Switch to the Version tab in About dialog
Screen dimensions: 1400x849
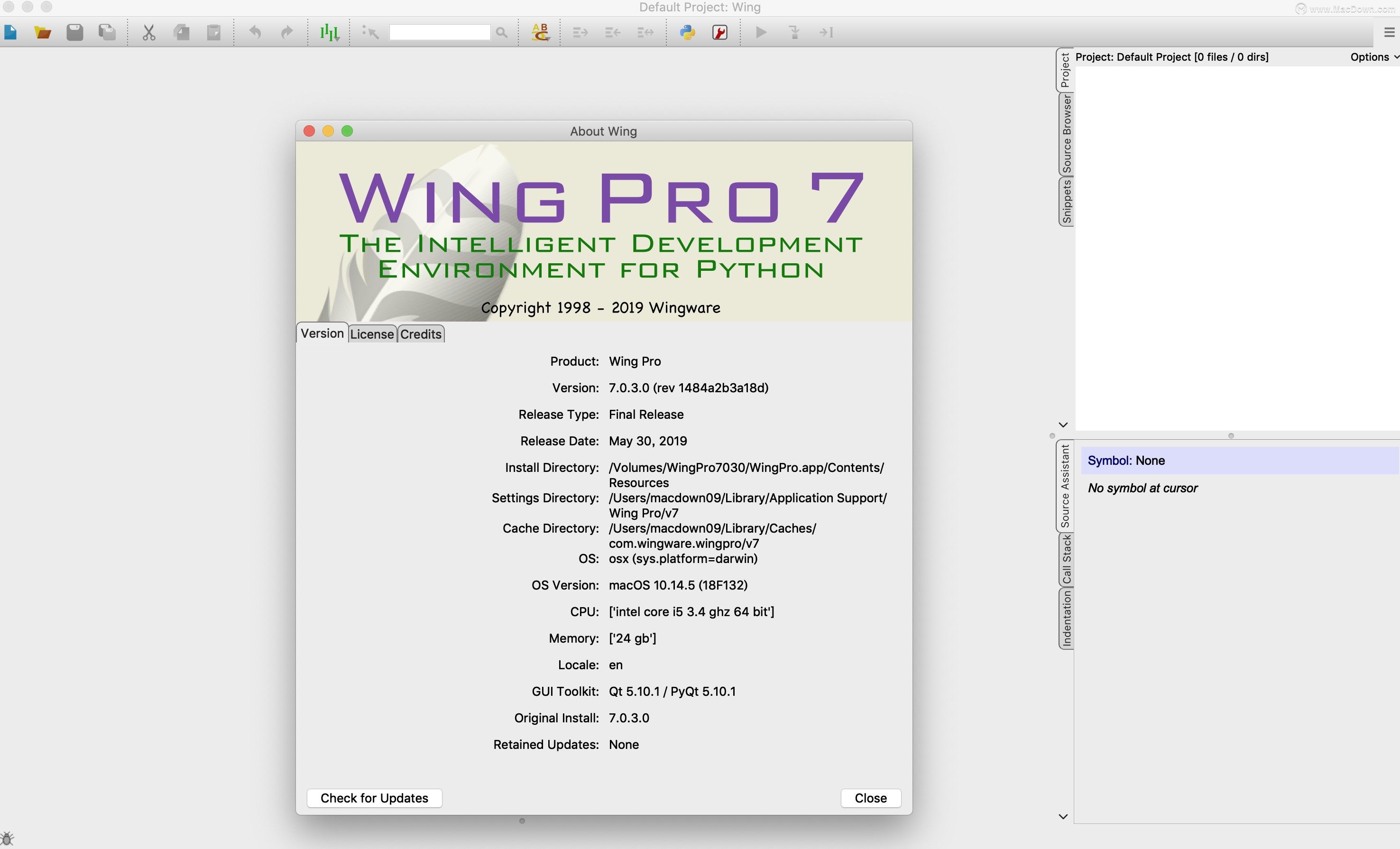322,333
